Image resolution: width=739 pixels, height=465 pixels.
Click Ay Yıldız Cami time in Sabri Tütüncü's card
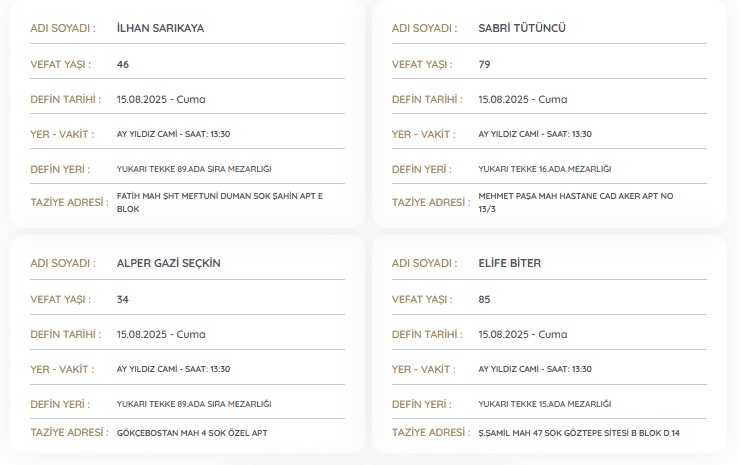point(535,134)
